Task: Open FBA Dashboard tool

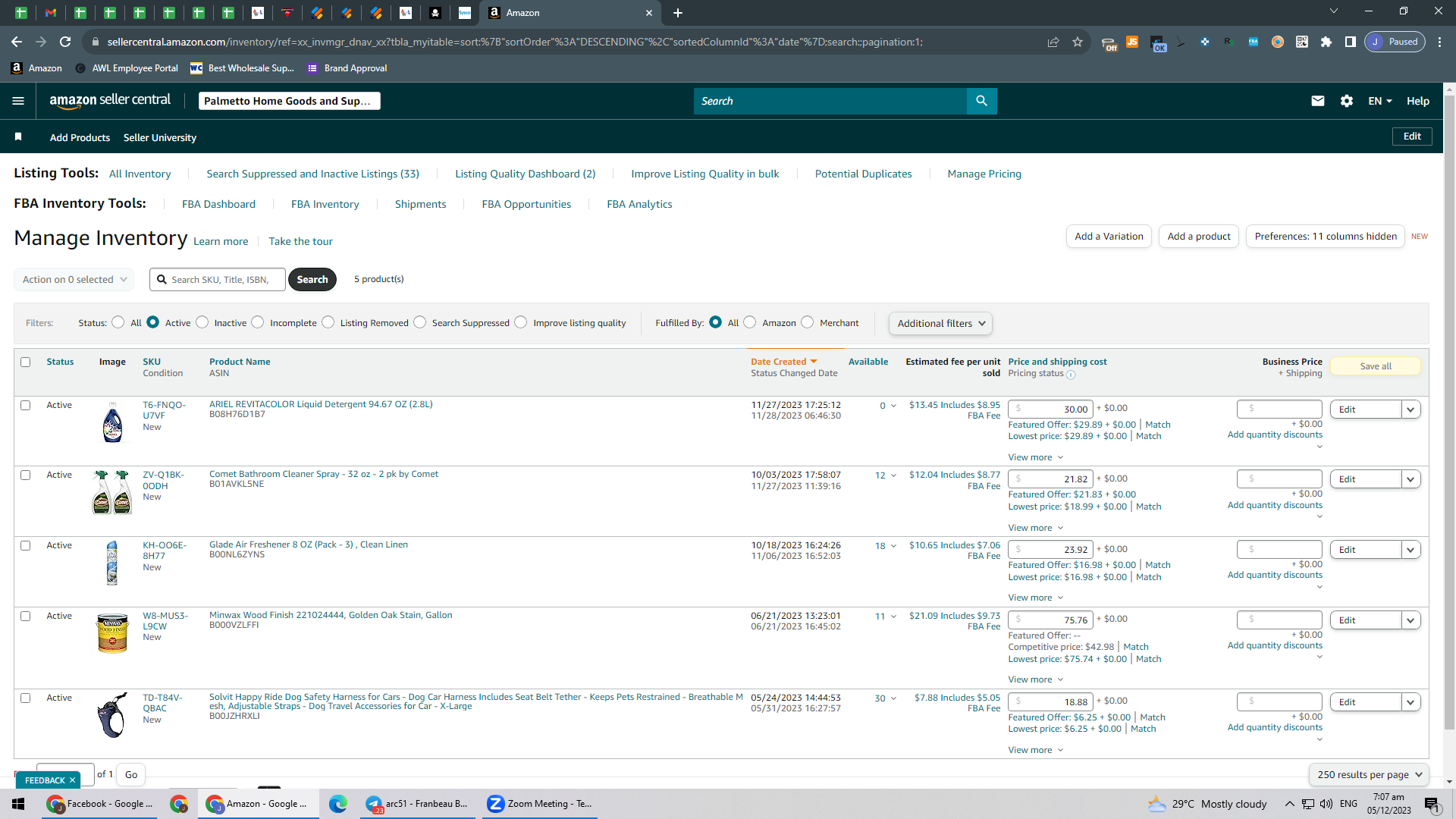Action: pos(218,205)
